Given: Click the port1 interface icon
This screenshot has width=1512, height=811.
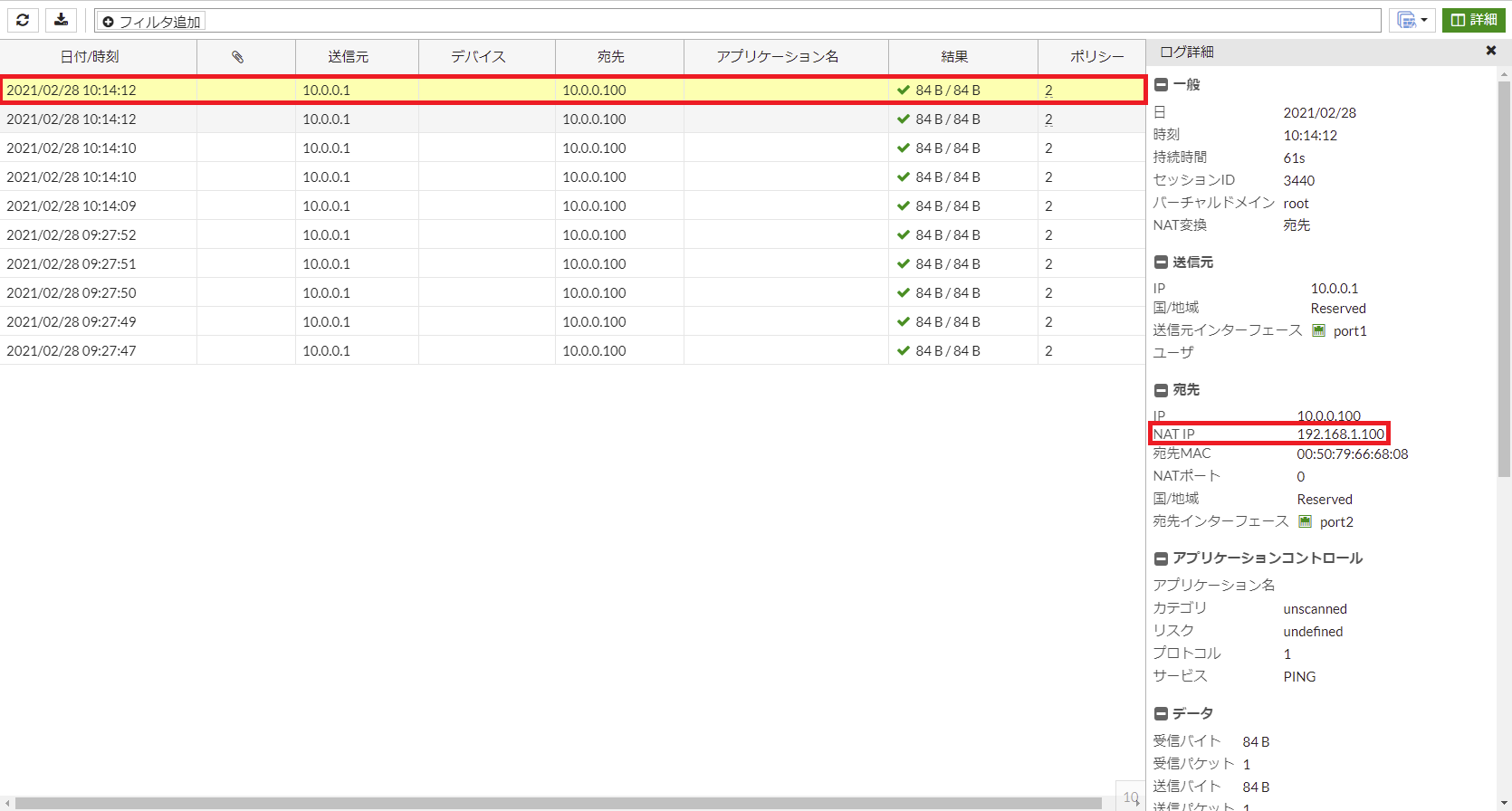Looking at the screenshot, I should coord(1318,330).
